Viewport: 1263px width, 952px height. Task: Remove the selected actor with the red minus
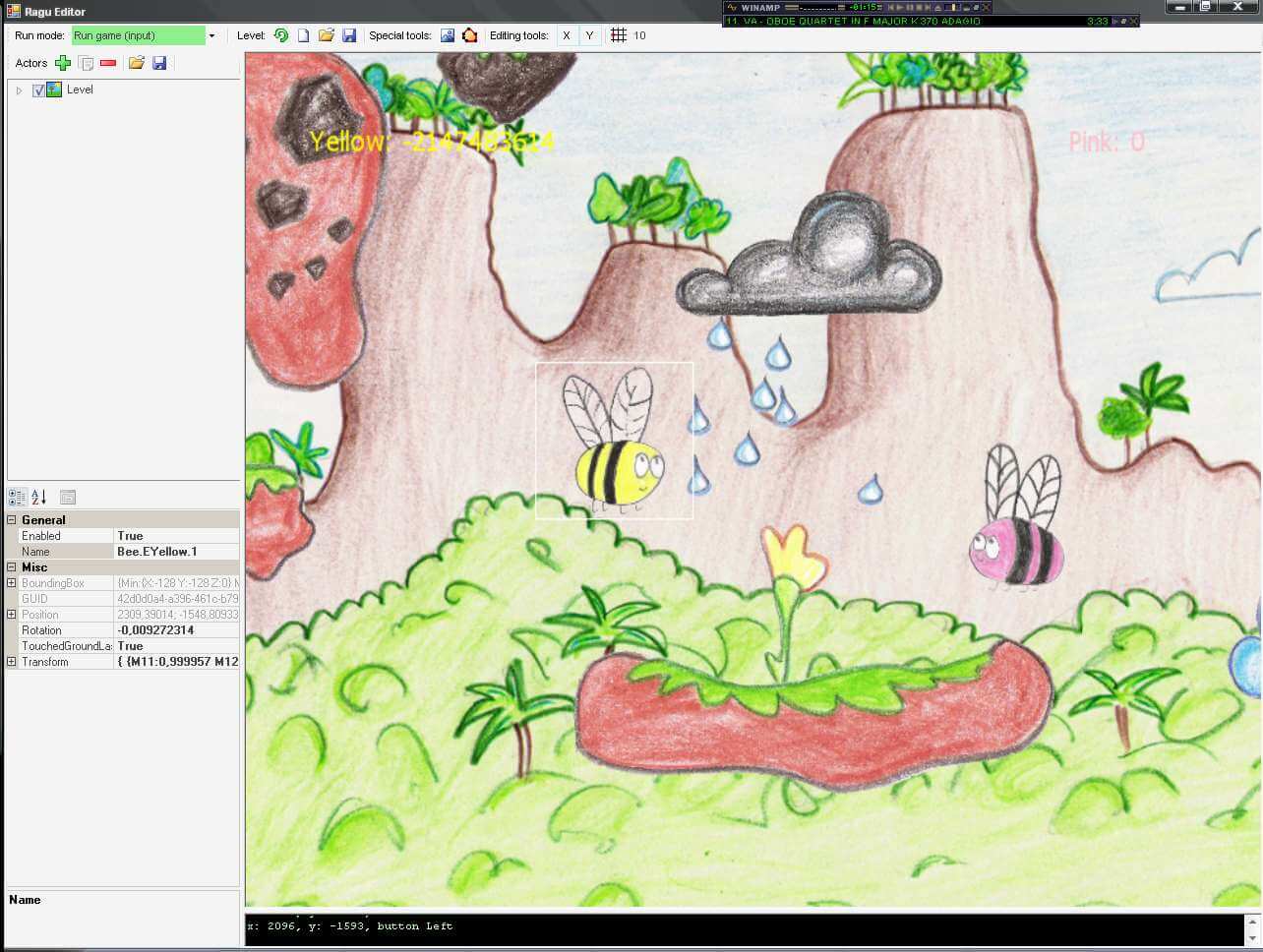[x=108, y=63]
